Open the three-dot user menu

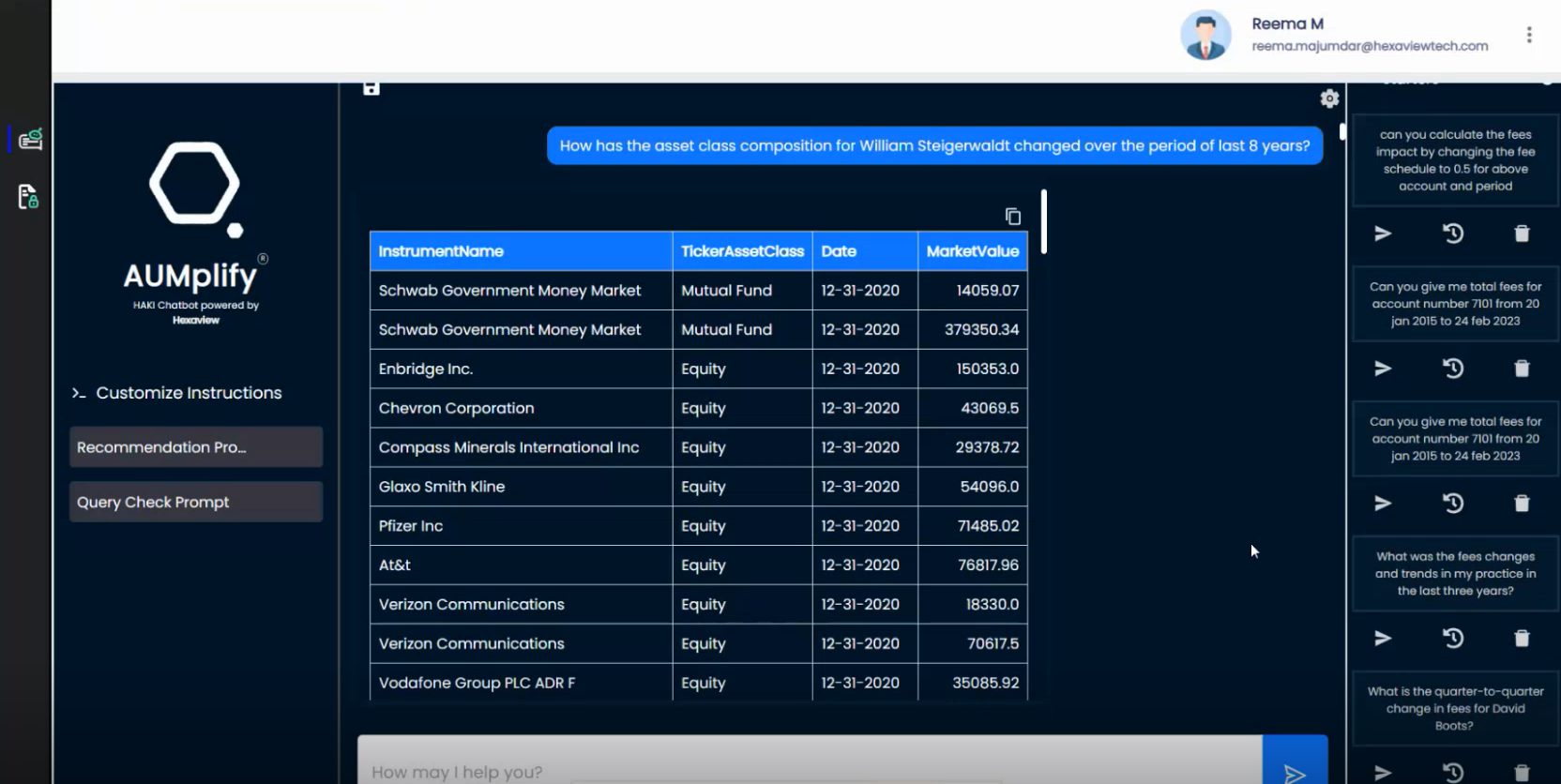click(1529, 35)
